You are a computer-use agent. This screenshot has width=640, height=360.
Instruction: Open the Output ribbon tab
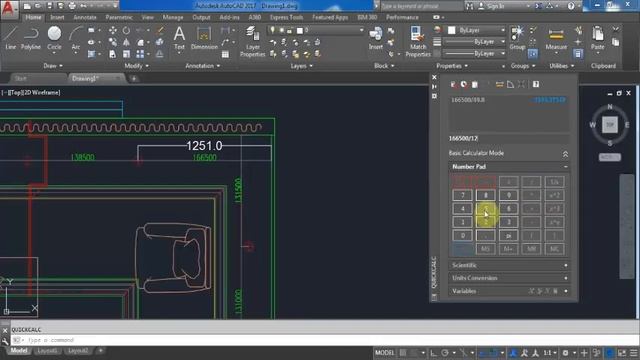click(x=201, y=17)
